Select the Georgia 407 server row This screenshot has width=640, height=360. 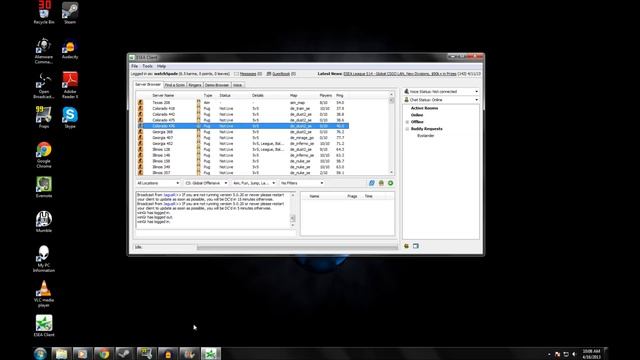242,138
